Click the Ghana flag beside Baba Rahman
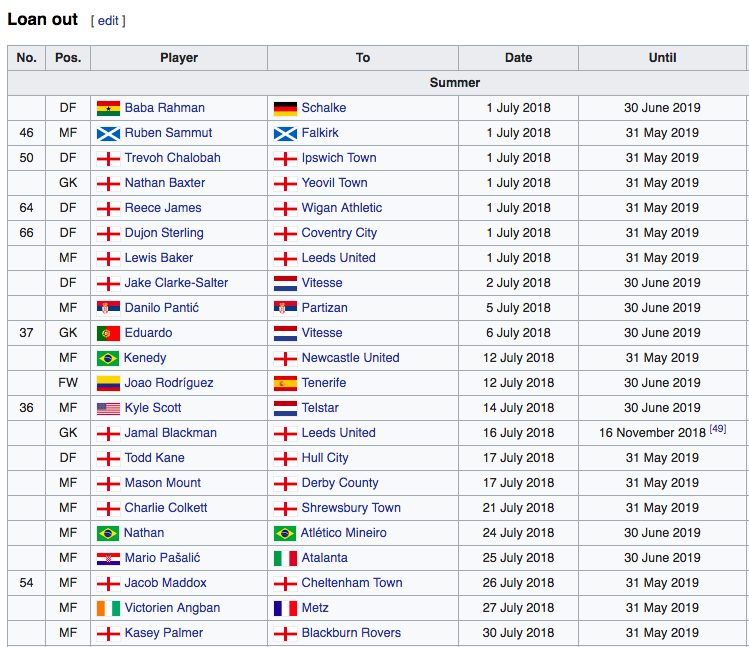 (108, 108)
